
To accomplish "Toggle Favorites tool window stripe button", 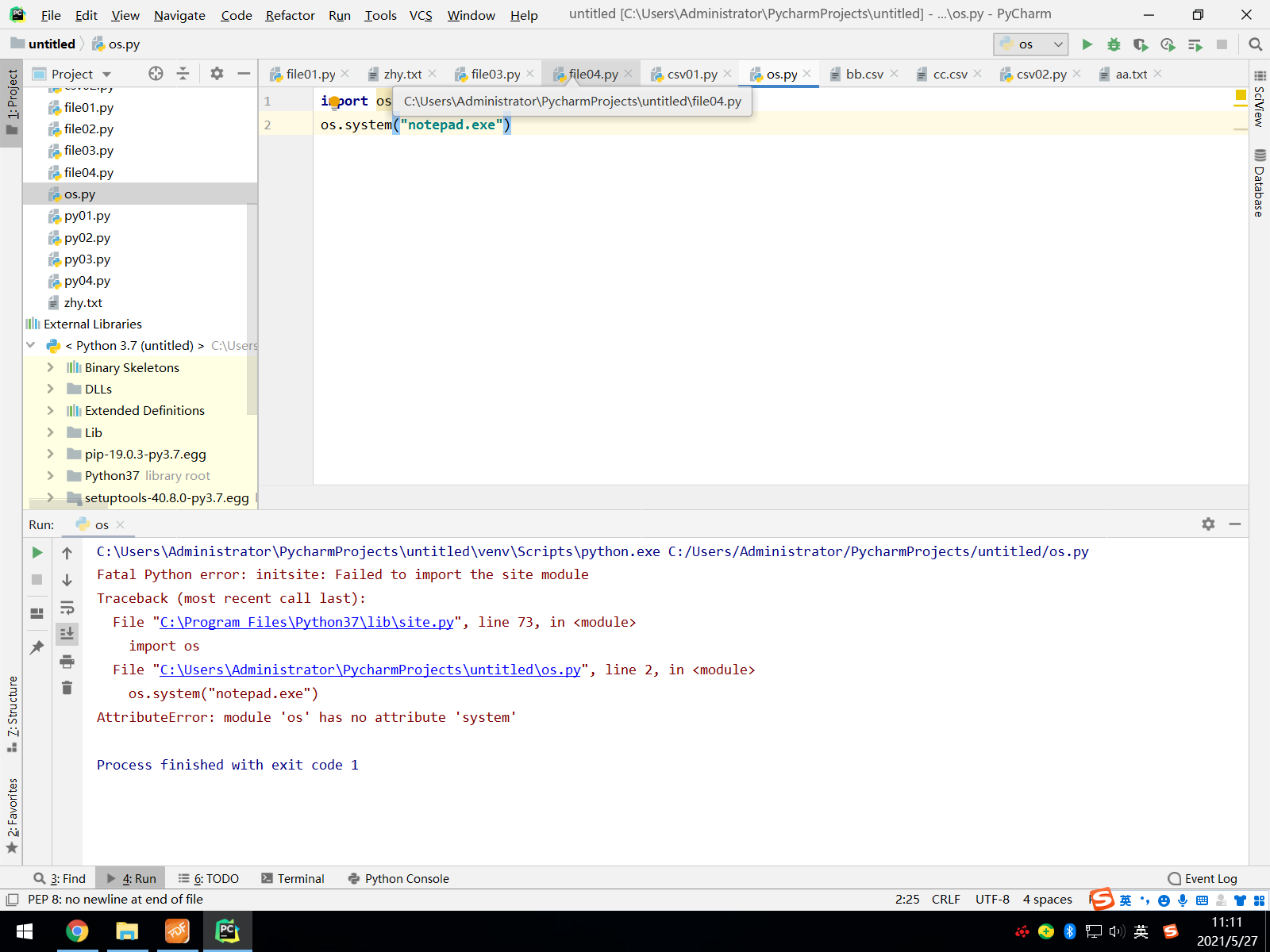I will coord(12,816).
